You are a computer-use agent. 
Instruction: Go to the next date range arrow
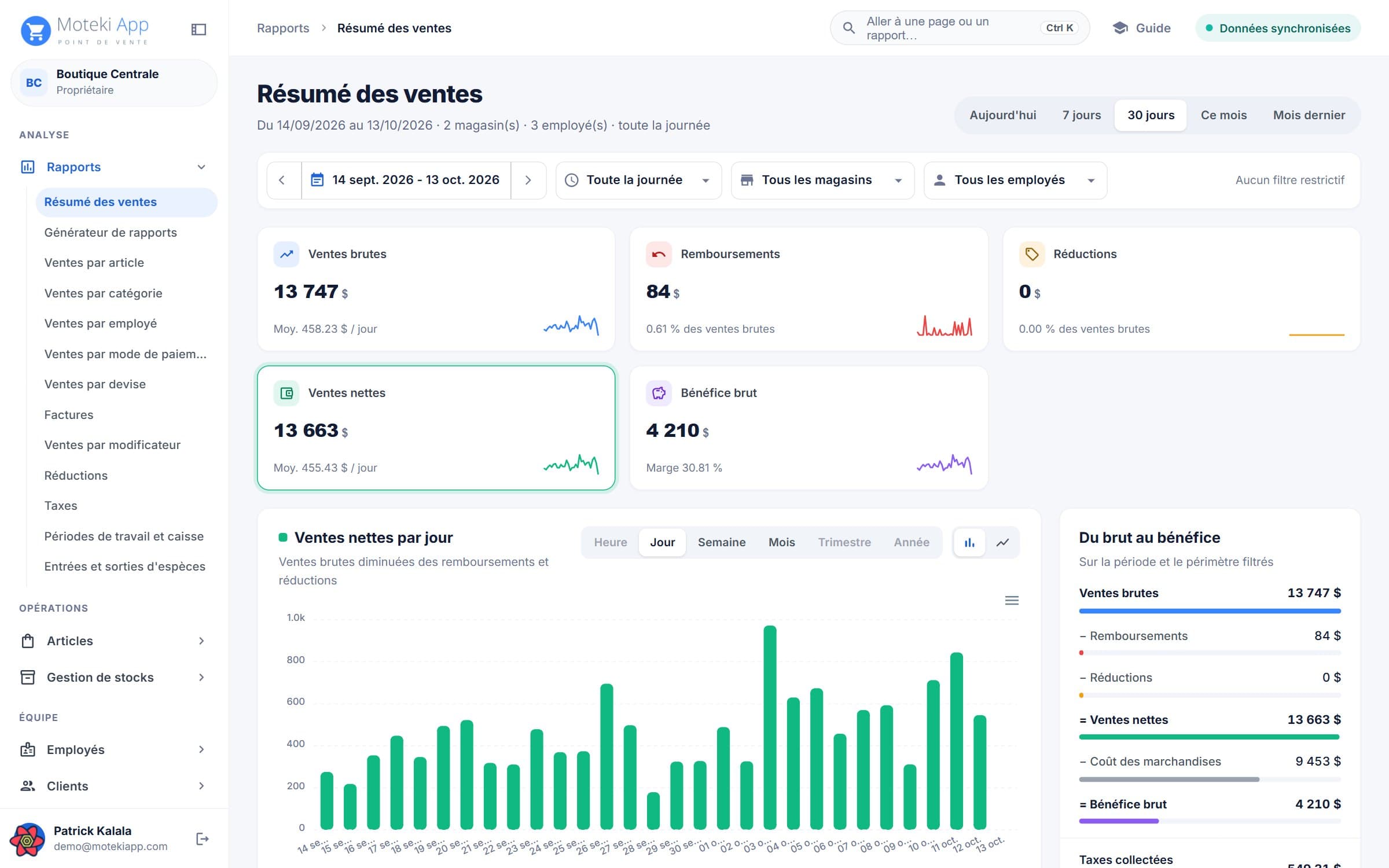[x=528, y=180]
